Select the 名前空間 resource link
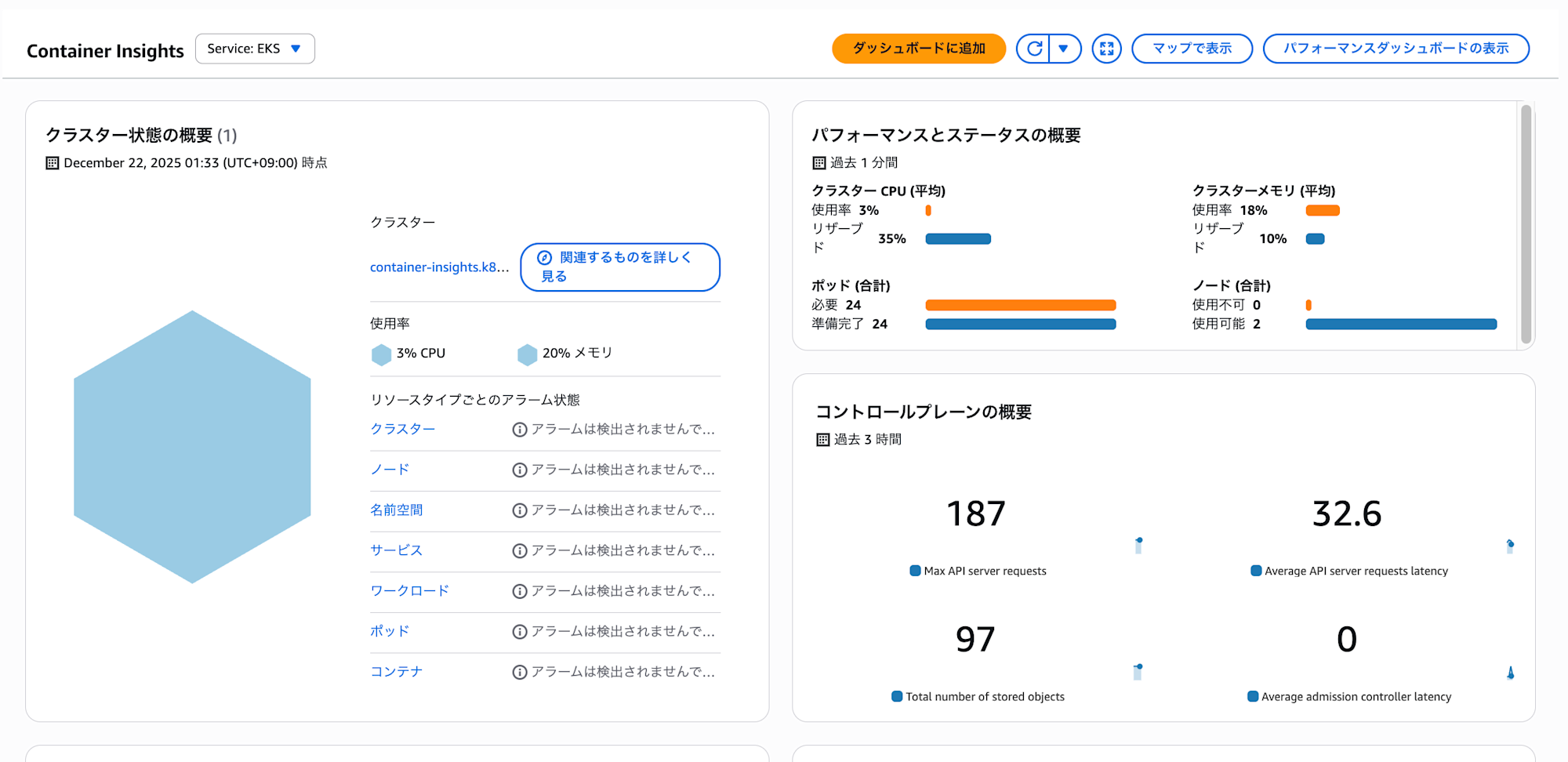This screenshot has height=762, width=1568. 396,510
